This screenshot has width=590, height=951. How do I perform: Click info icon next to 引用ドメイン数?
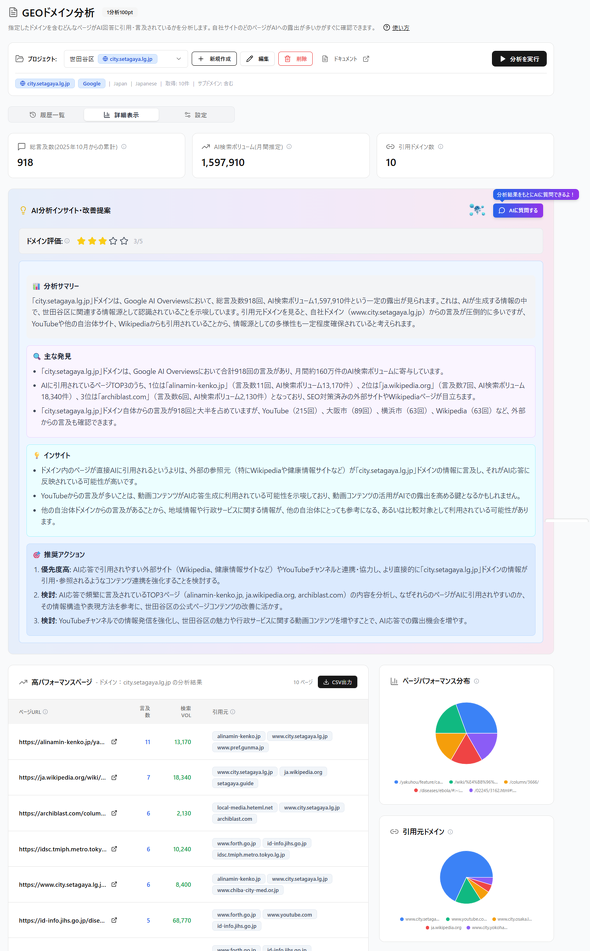[x=440, y=147]
